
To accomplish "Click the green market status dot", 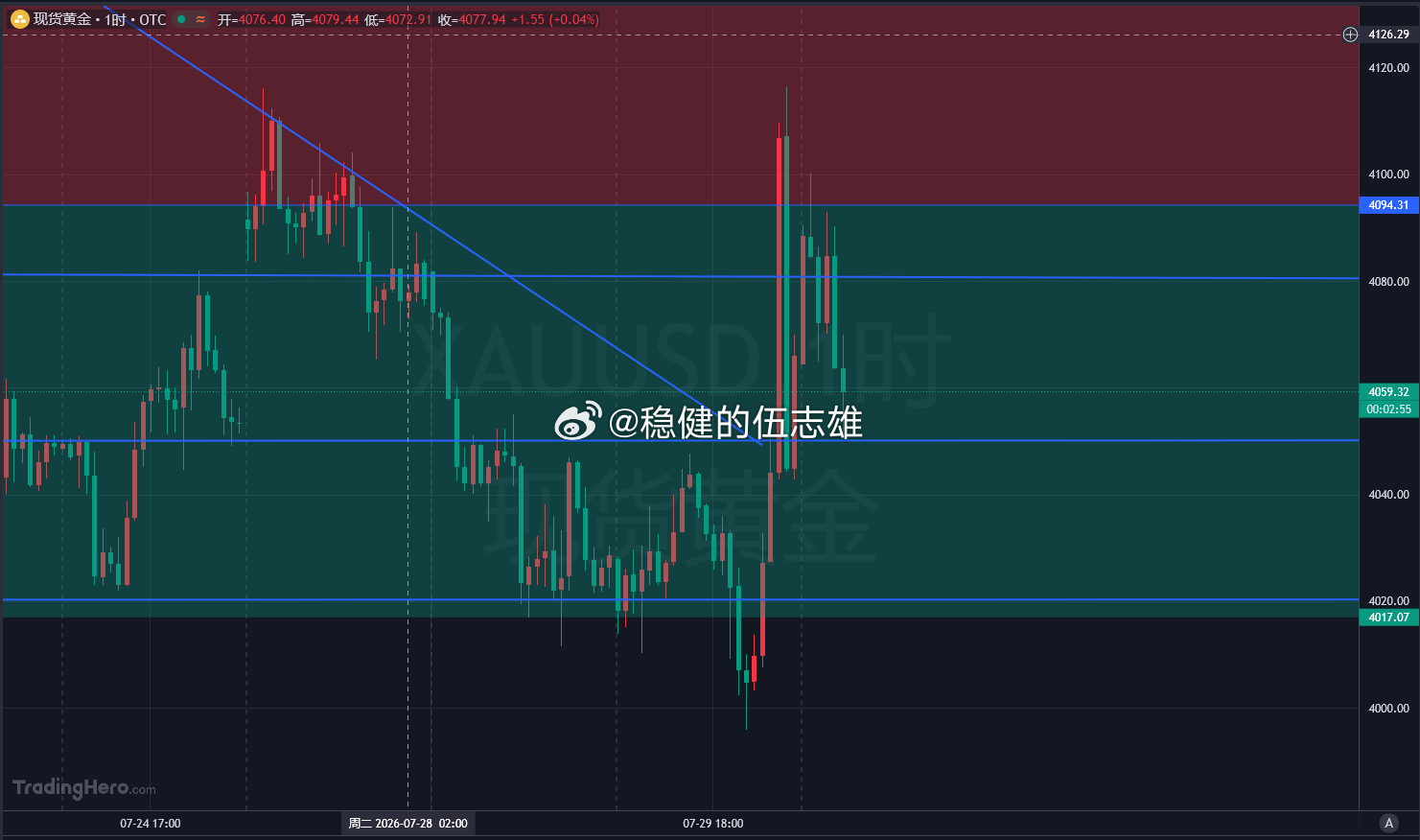I will coord(181,19).
